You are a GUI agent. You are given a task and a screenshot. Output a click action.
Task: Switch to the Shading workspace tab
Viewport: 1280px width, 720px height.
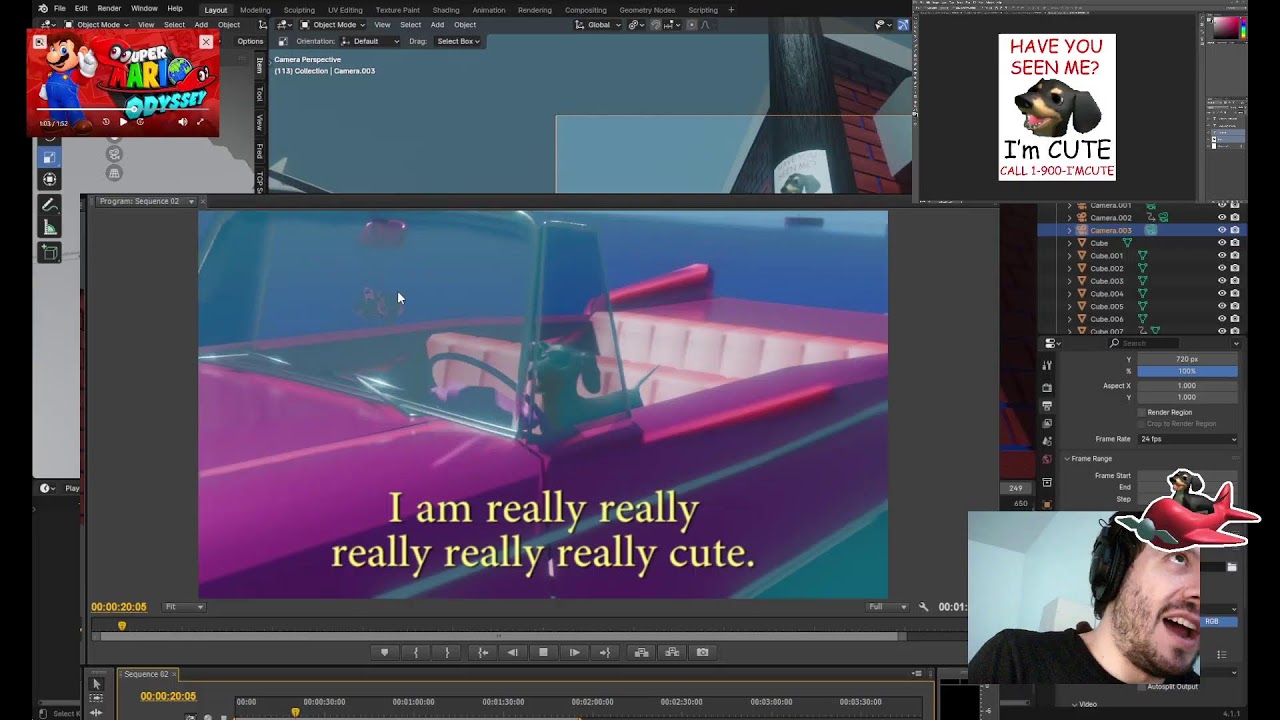(446, 10)
